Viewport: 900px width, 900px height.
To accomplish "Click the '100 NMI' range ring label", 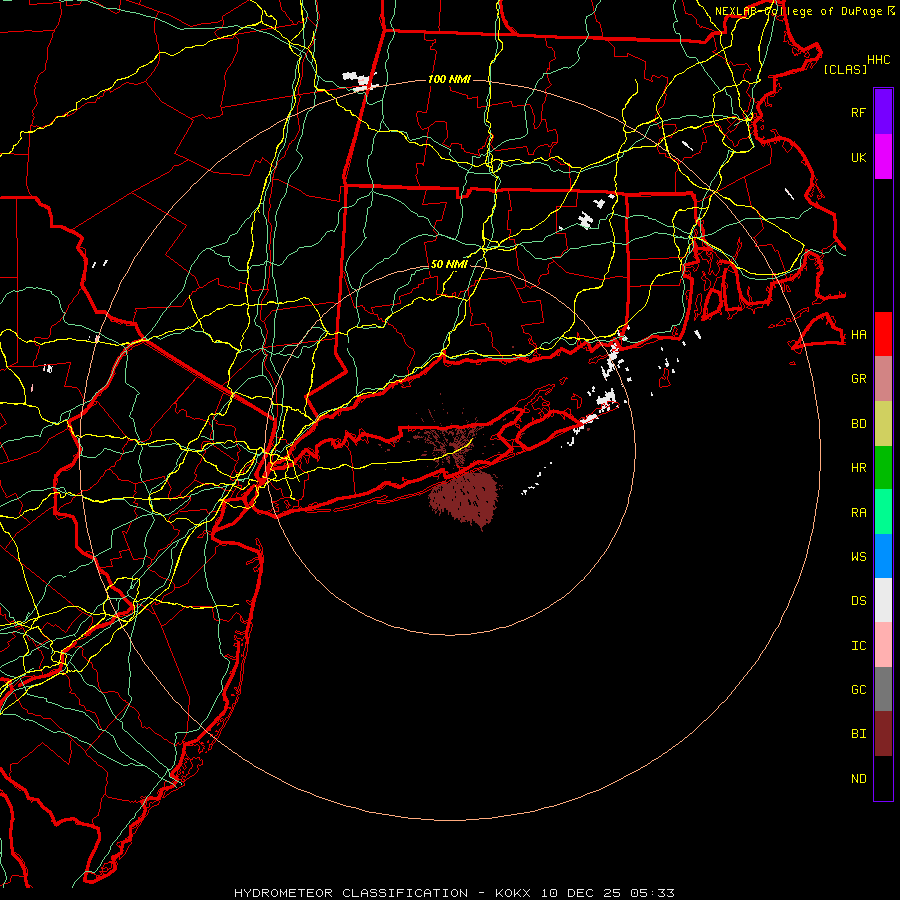I will pos(449,79).
